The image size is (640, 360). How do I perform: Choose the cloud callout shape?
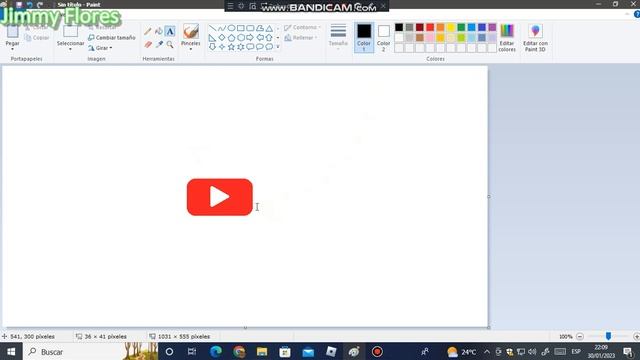pyautogui.click(x=269, y=47)
